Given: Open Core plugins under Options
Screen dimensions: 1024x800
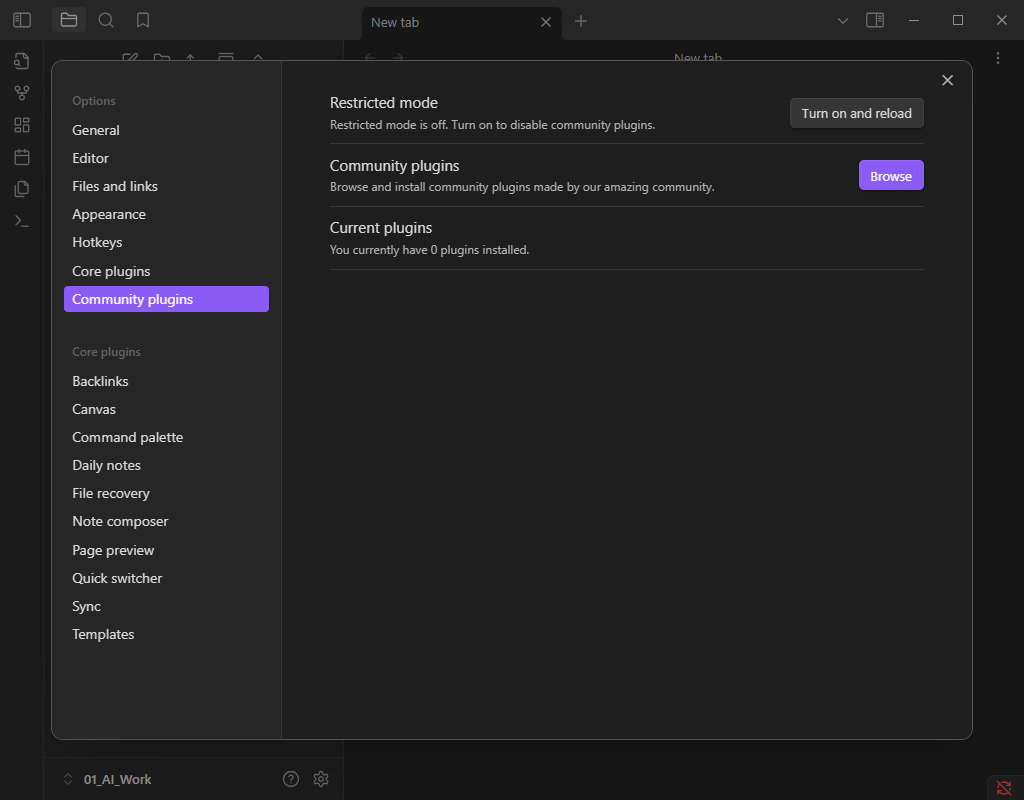Looking at the screenshot, I should [x=166, y=271].
